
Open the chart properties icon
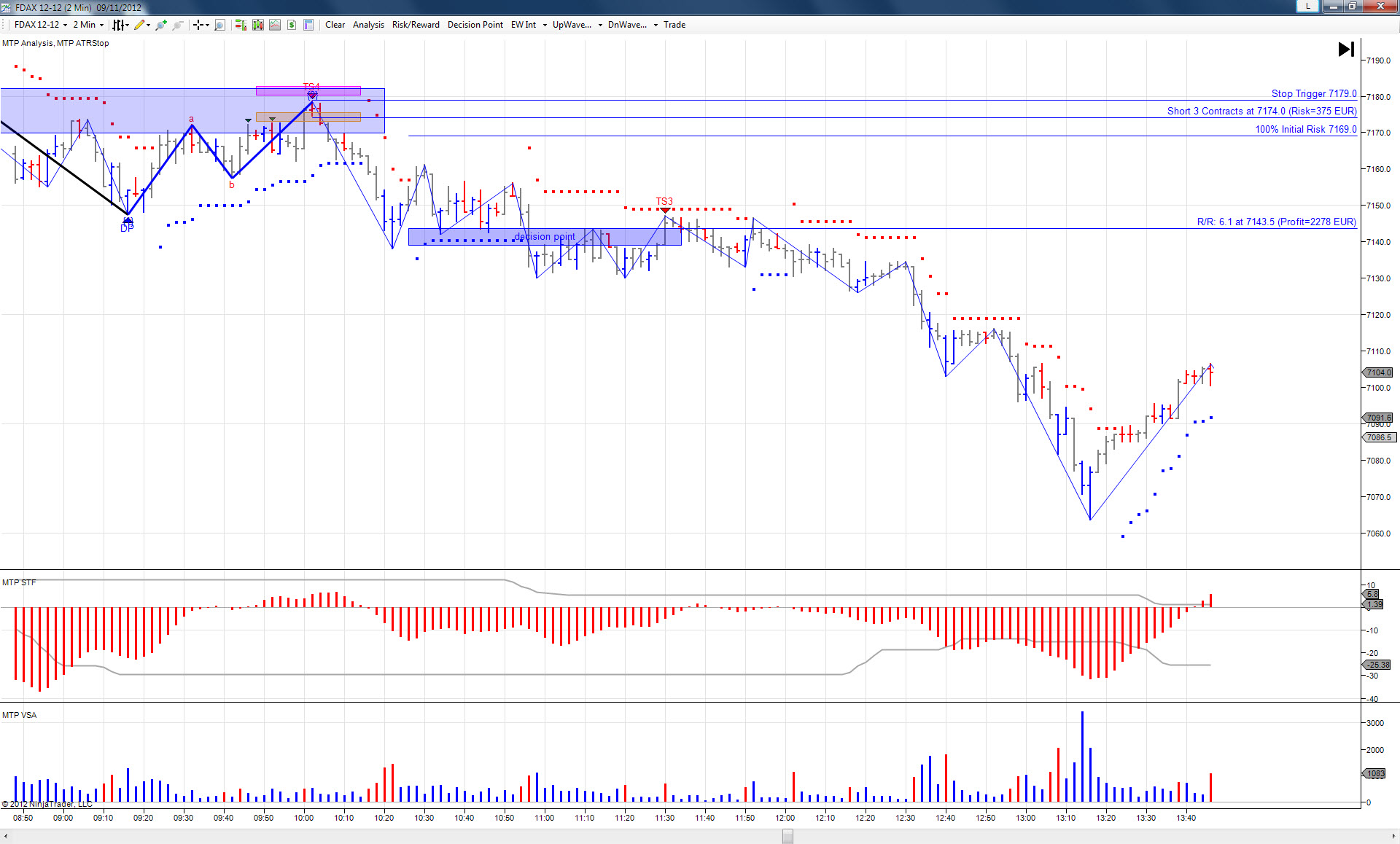(x=308, y=25)
